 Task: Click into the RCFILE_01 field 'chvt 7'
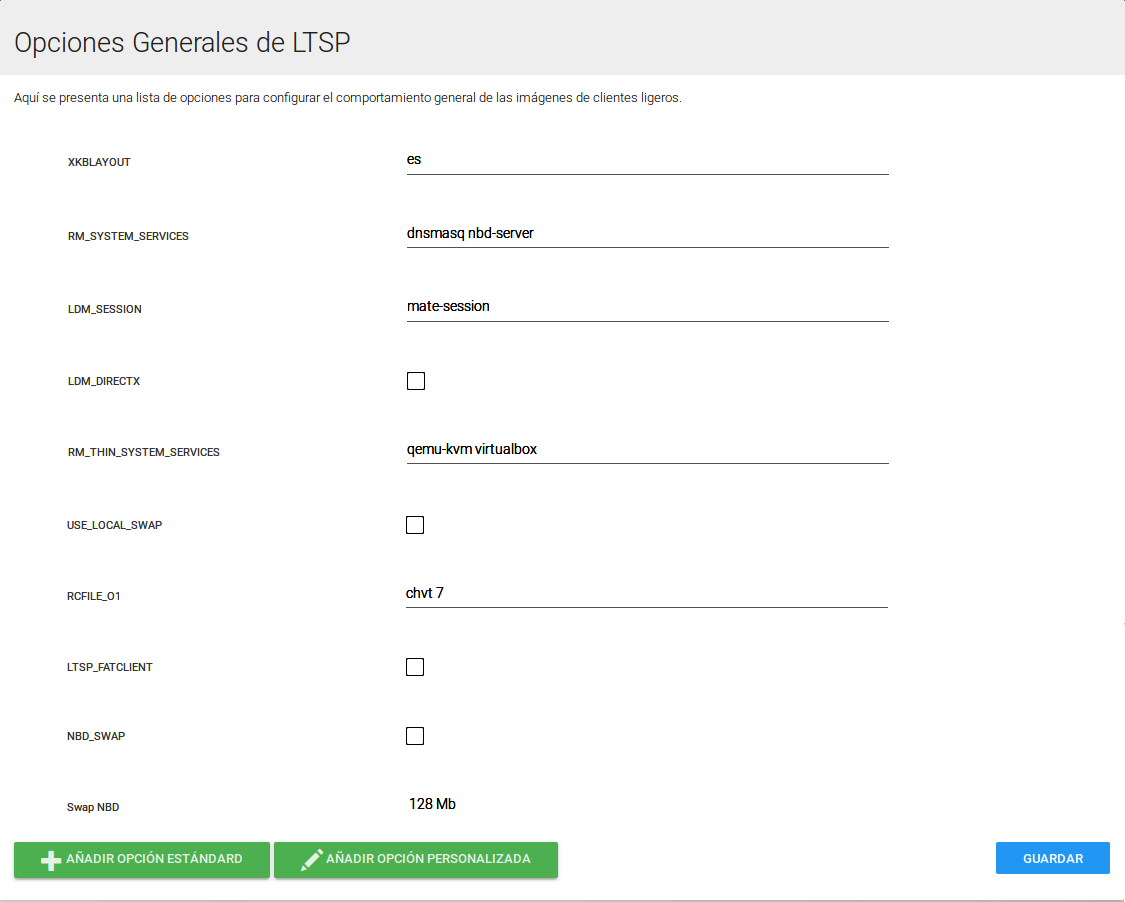click(x=647, y=594)
